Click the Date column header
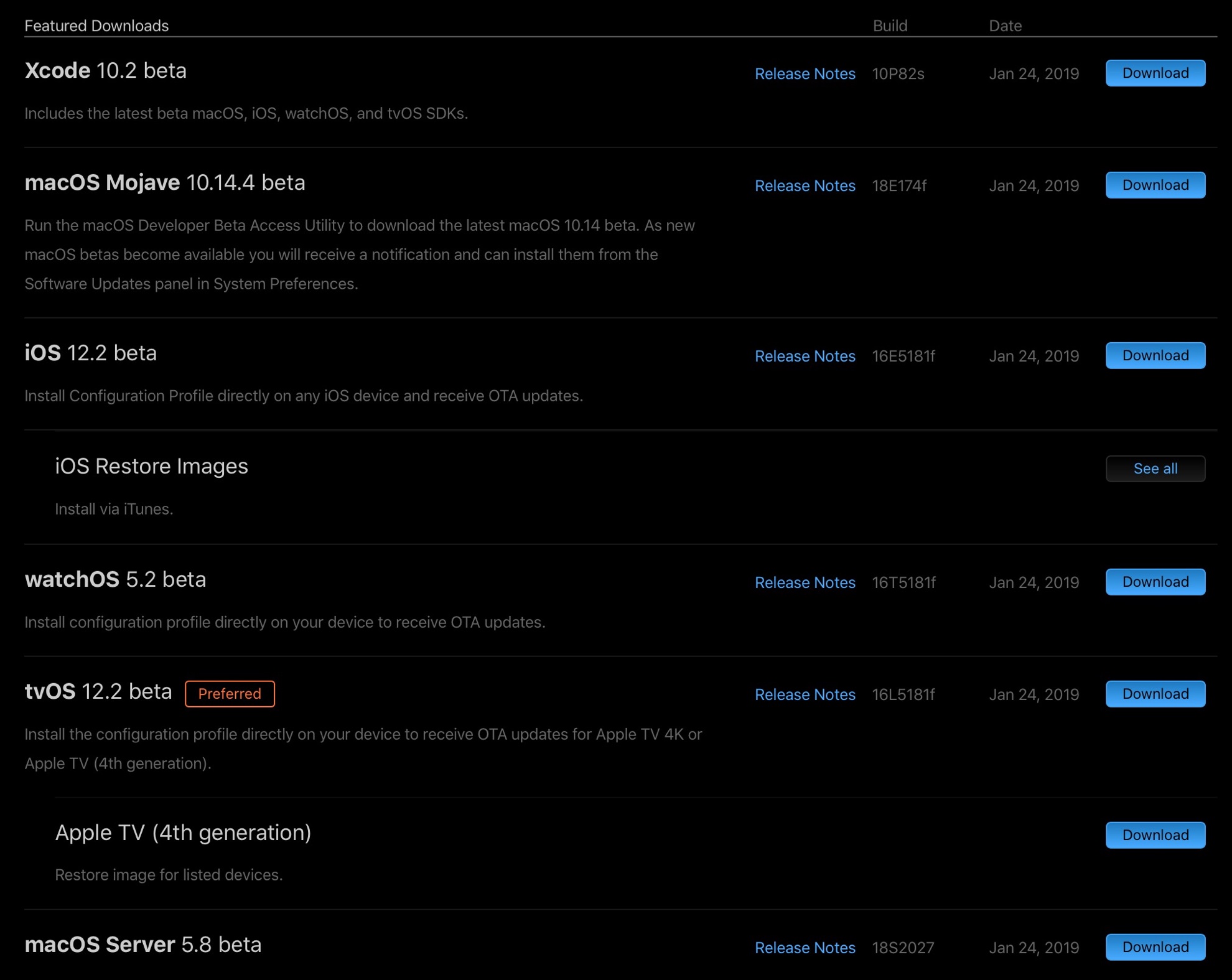 (x=1006, y=26)
